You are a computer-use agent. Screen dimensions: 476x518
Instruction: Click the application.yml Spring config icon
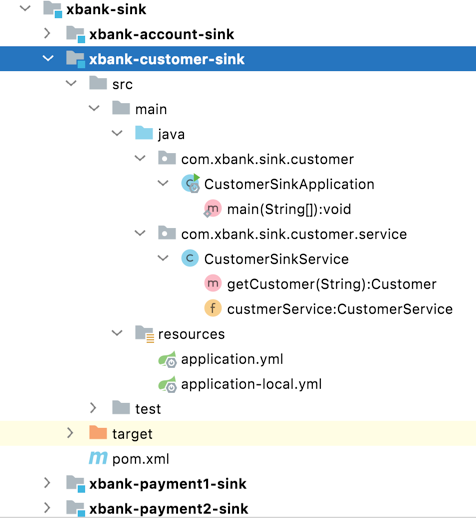point(167,359)
